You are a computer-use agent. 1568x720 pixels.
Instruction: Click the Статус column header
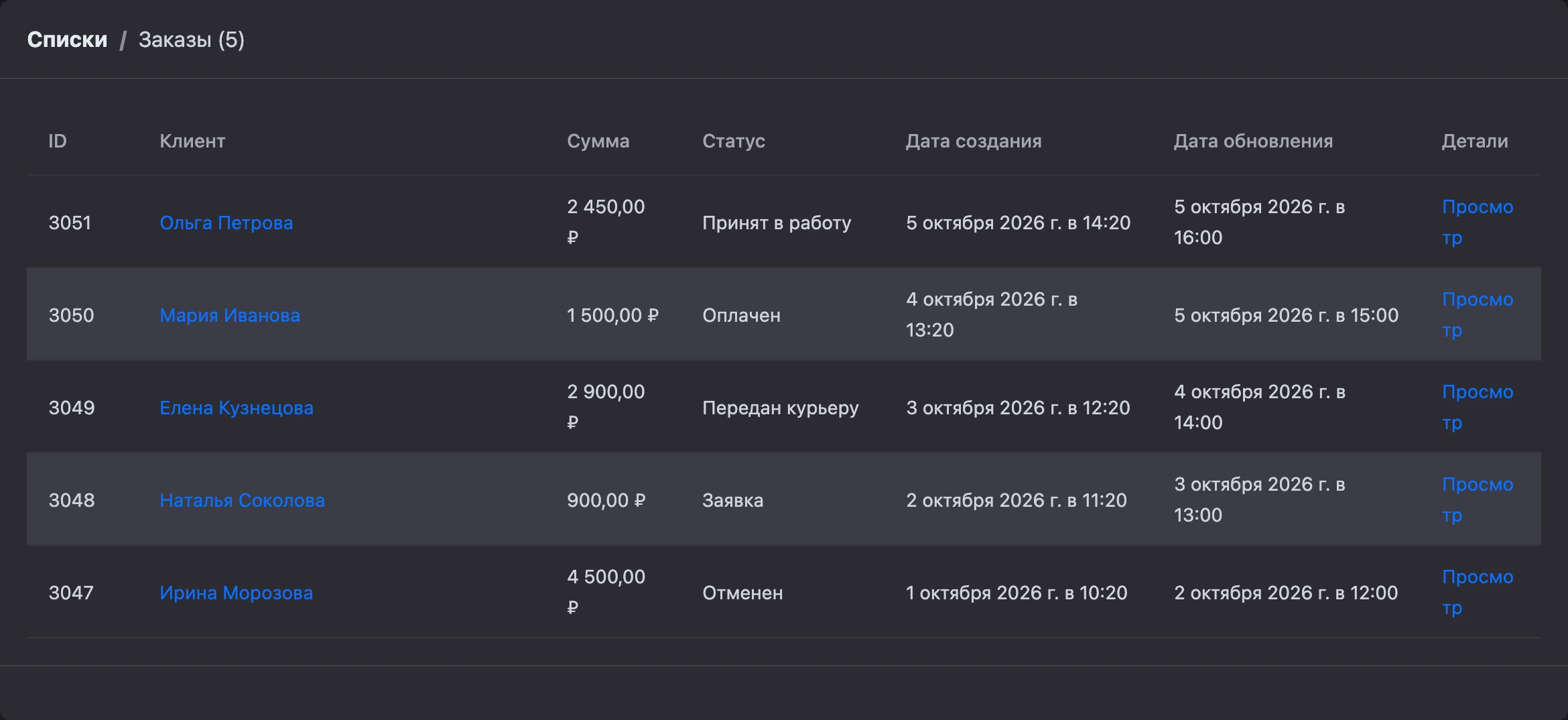click(734, 141)
